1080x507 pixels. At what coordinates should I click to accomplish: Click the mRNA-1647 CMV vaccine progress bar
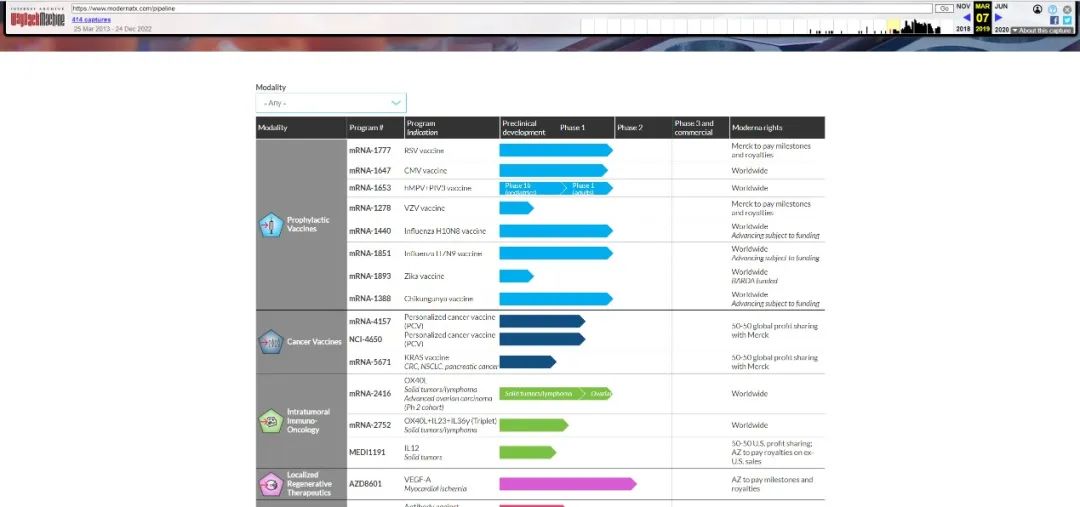point(553,170)
